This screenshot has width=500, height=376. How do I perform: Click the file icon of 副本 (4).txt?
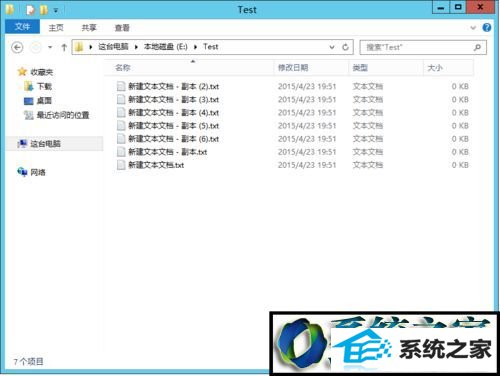tap(121, 112)
